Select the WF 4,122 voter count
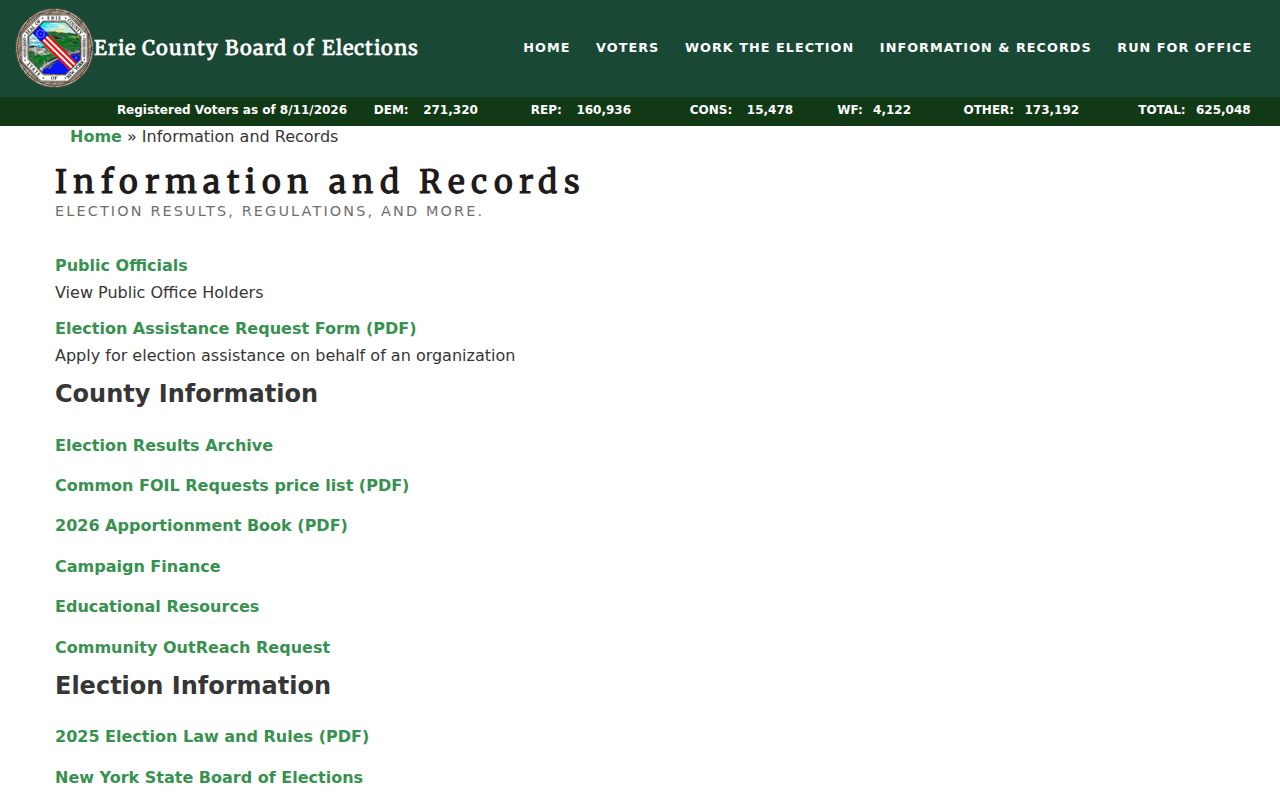1280x800 pixels. (874, 110)
